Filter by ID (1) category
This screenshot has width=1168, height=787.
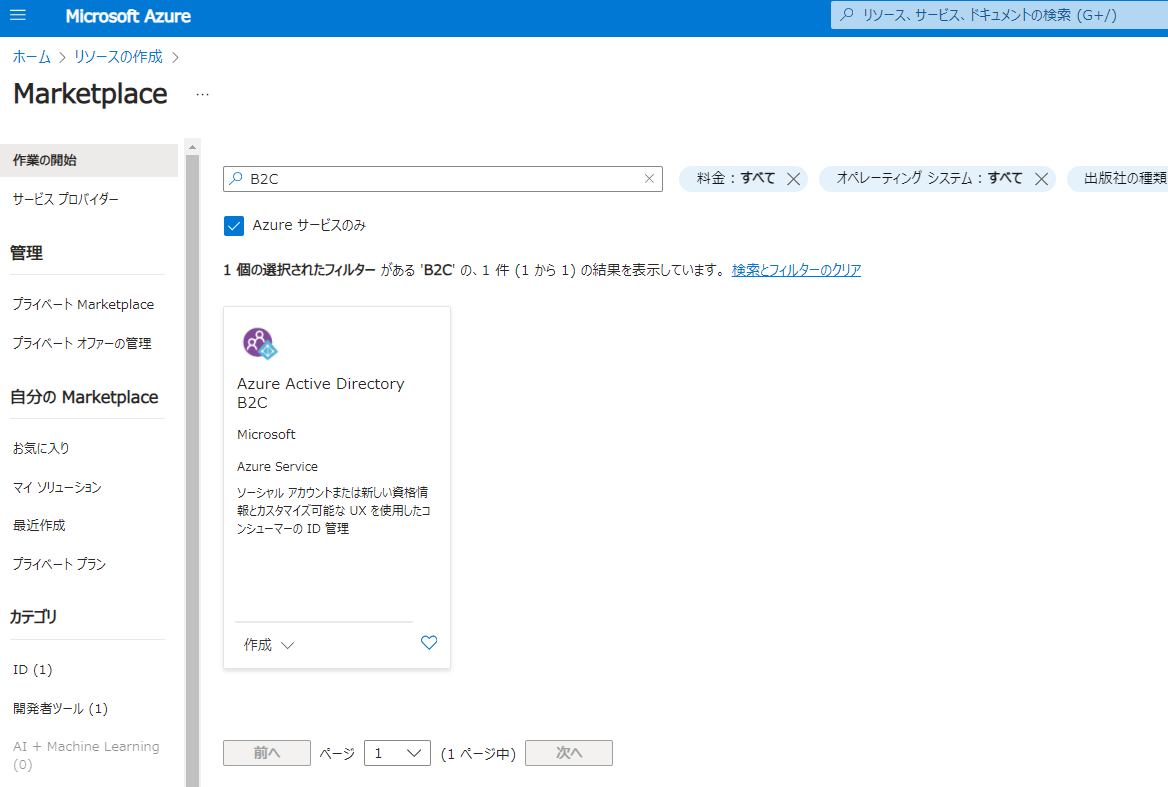point(33,669)
